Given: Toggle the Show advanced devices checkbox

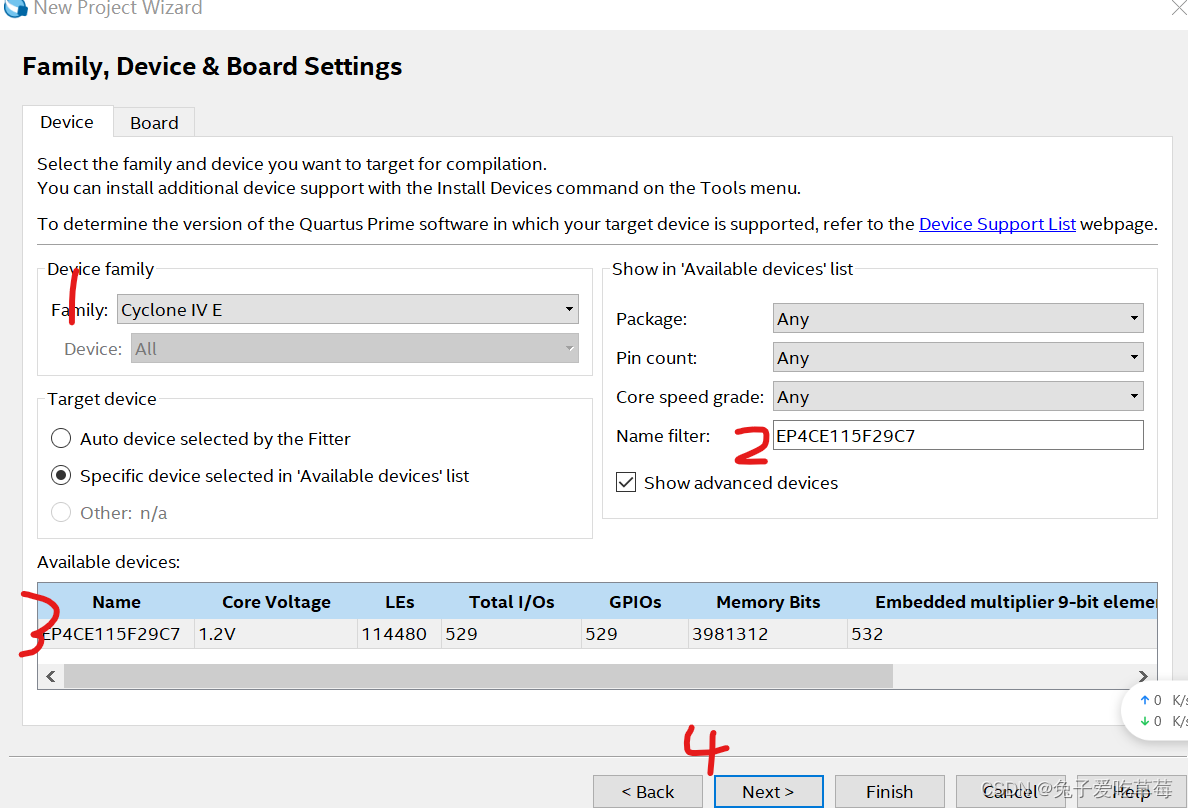Looking at the screenshot, I should coord(627,483).
